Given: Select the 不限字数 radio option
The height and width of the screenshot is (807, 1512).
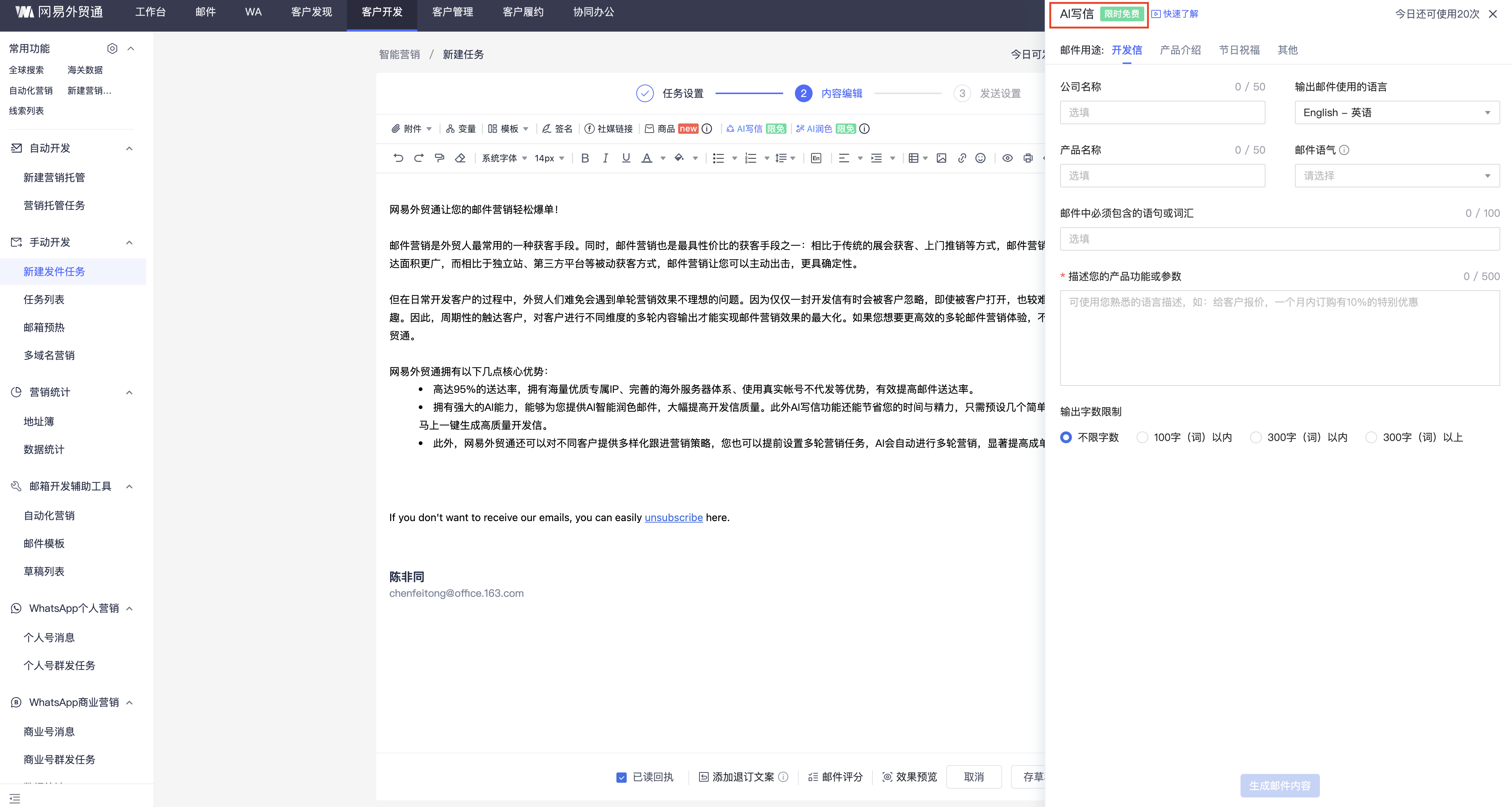Looking at the screenshot, I should pyautogui.click(x=1066, y=437).
